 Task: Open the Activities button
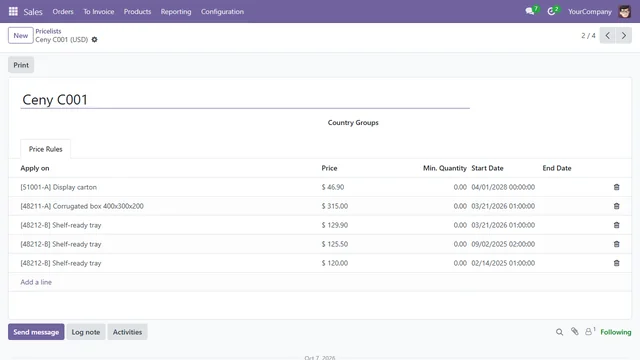127,332
